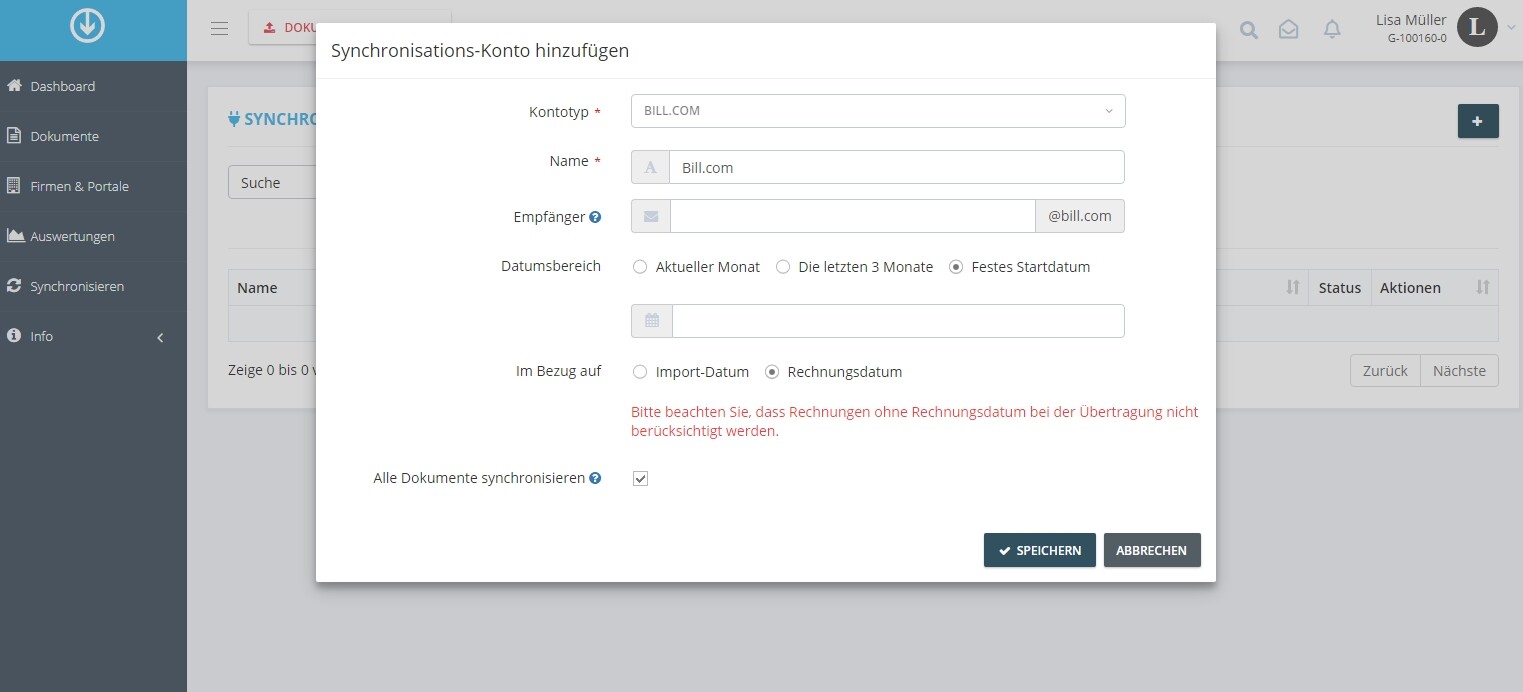Image resolution: width=1523 pixels, height=692 pixels.
Task: Open the notifications bell icon
Action: pos(1332,30)
